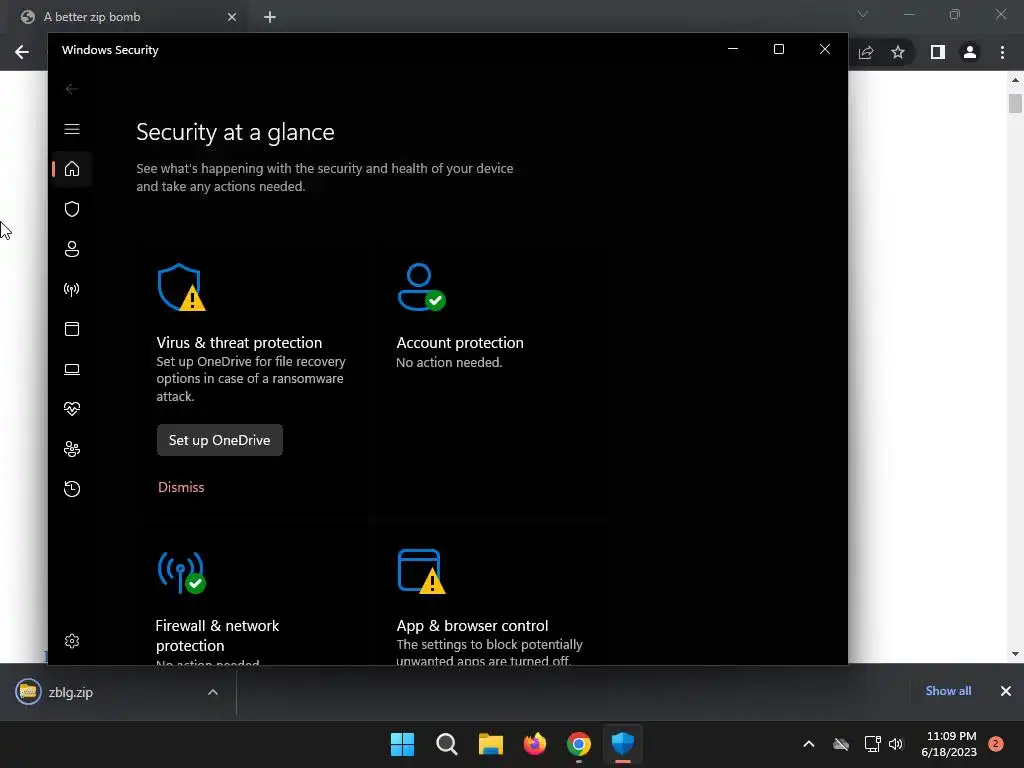This screenshot has height=768, width=1024.
Task: Open Protection history clock icon
Action: click(x=72, y=489)
